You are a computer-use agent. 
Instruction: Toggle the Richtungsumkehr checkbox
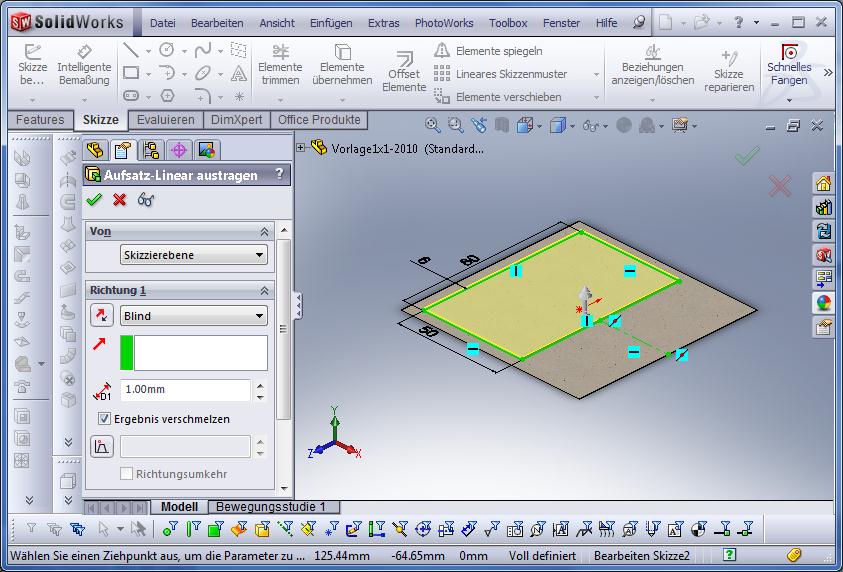tap(127, 473)
